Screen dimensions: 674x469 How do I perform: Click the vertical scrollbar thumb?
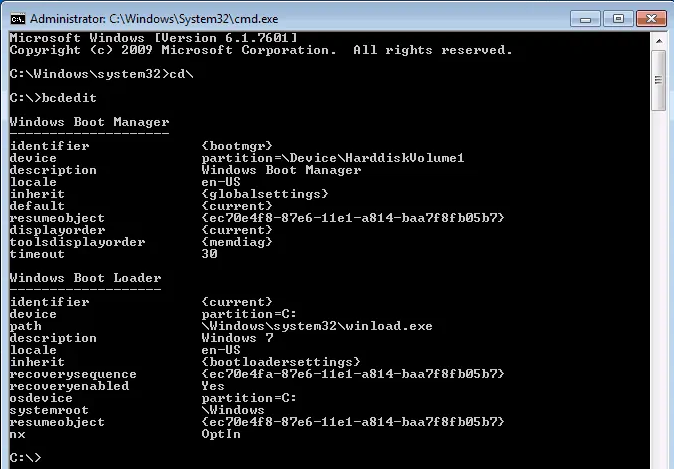[x=658, y=68]
